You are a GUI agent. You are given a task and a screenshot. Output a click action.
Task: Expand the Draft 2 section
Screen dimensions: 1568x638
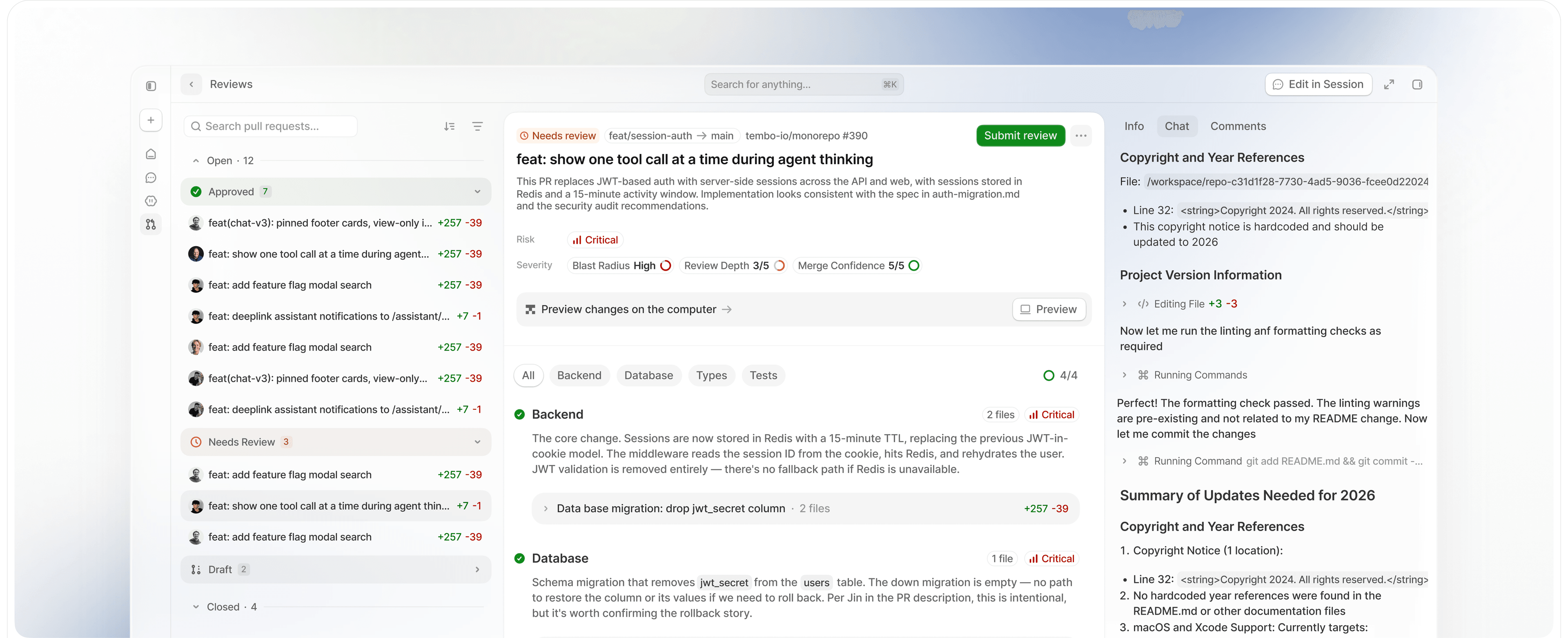pos(477,569)
